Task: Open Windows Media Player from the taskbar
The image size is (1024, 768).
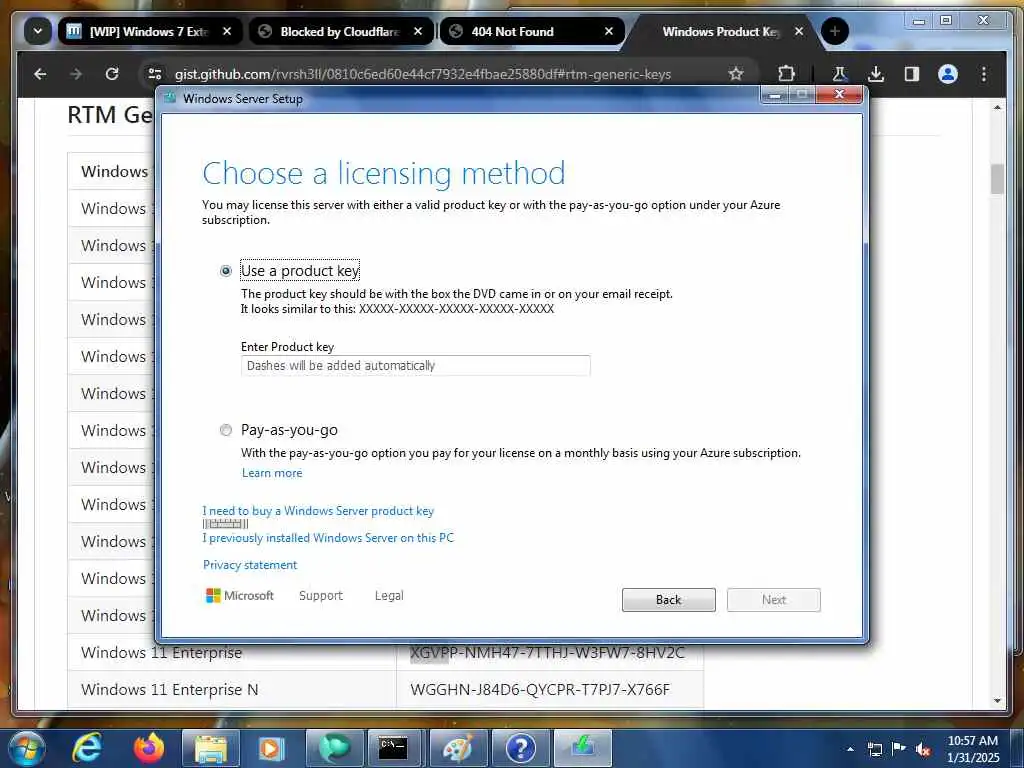Action: click(x=272, y=748)
